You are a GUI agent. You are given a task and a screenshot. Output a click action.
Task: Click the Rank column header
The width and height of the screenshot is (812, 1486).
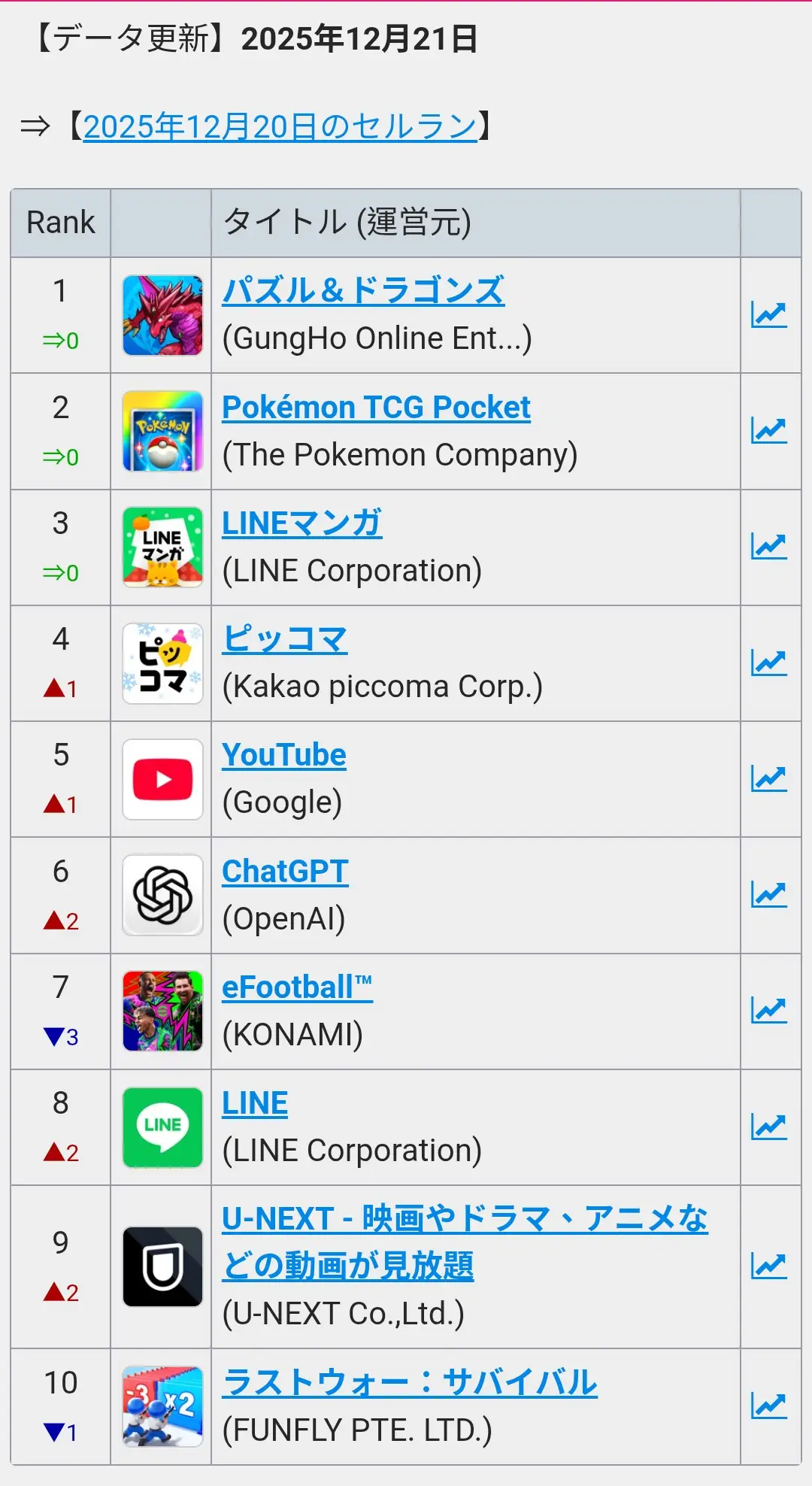point(61,223)
